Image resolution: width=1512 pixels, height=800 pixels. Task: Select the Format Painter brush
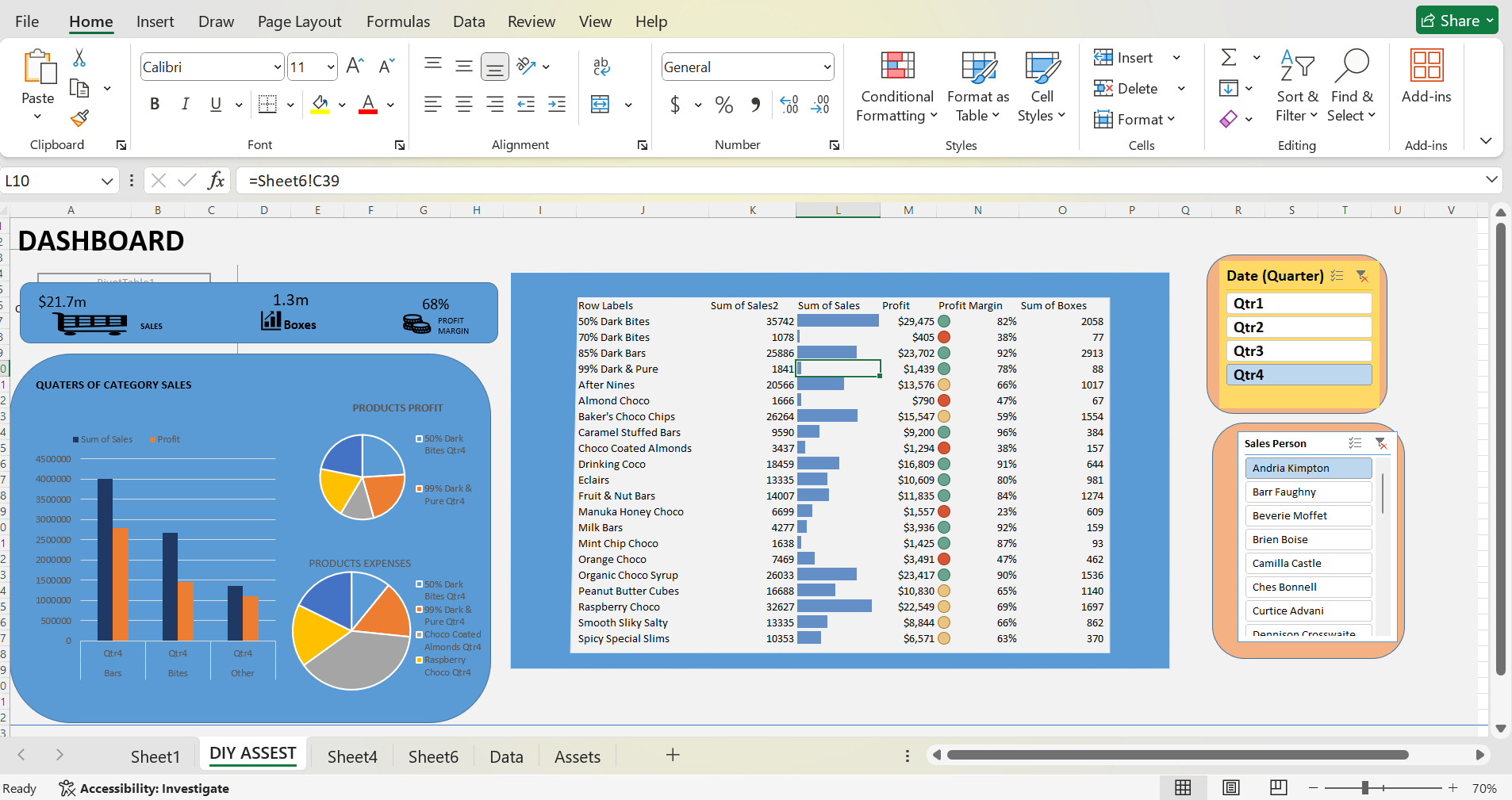tap(79, 118)
